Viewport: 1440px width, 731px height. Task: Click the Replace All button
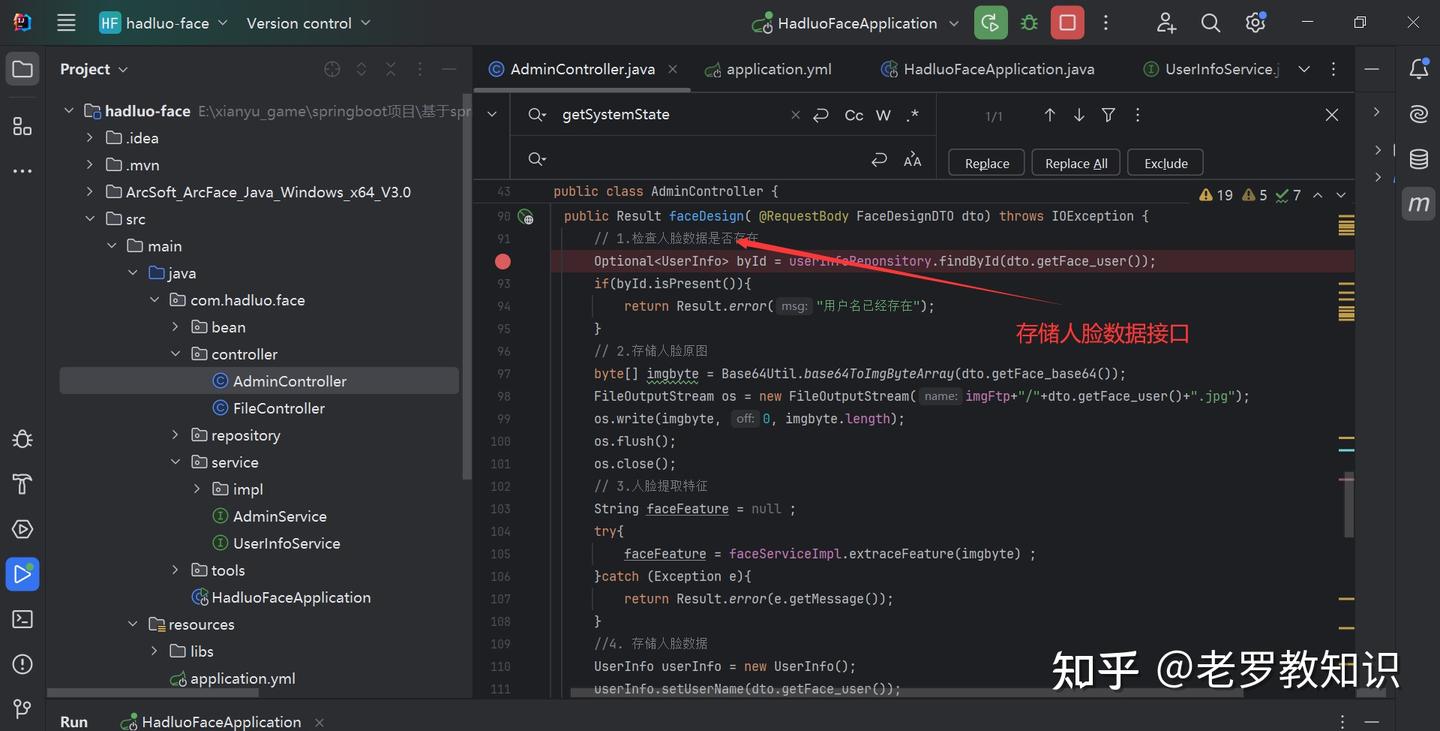(1075, 162)
